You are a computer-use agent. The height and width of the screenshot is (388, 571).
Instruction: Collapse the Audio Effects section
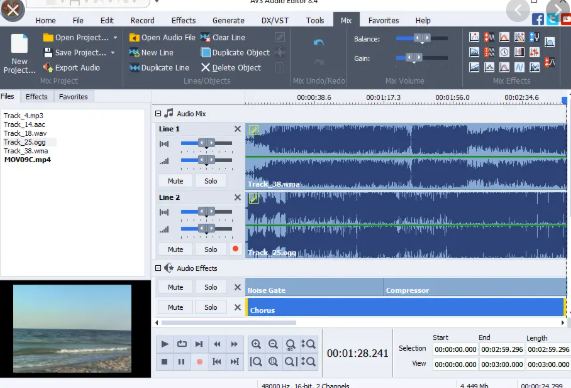coord(158,268)
